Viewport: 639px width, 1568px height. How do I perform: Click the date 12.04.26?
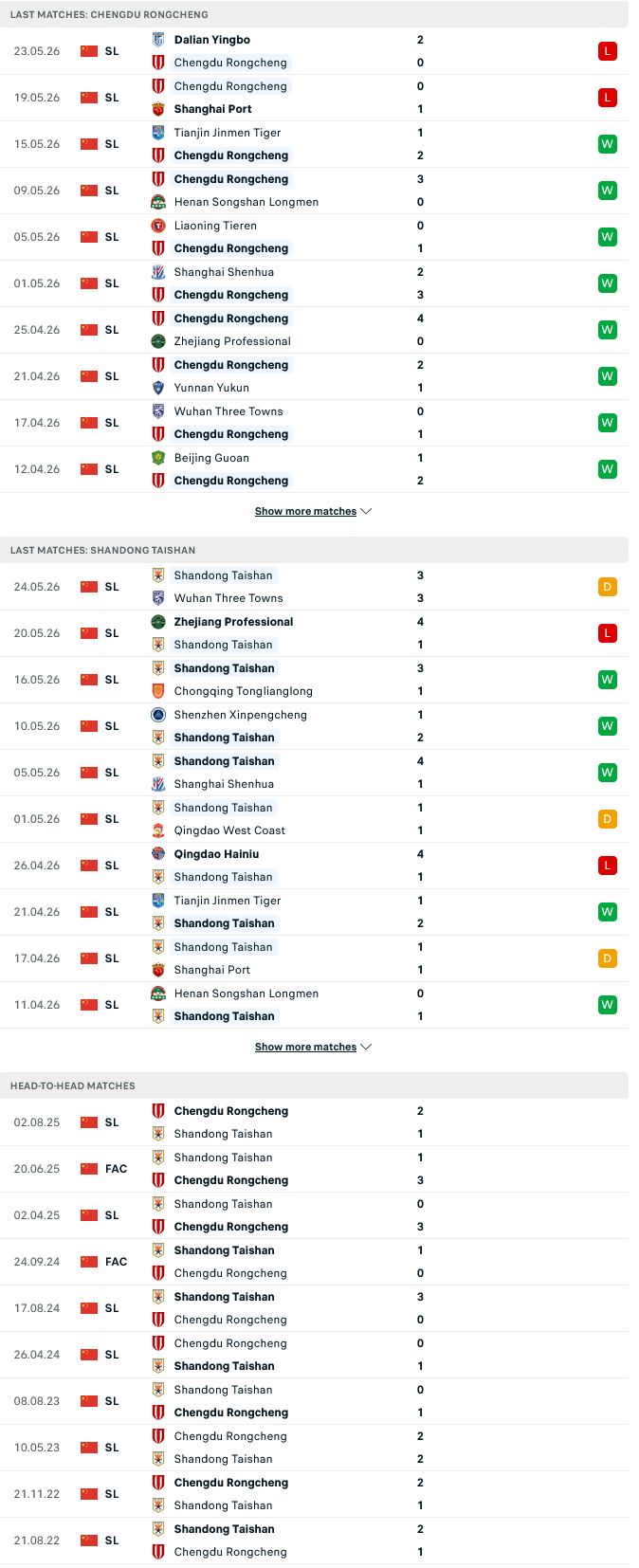click(37, 469)
